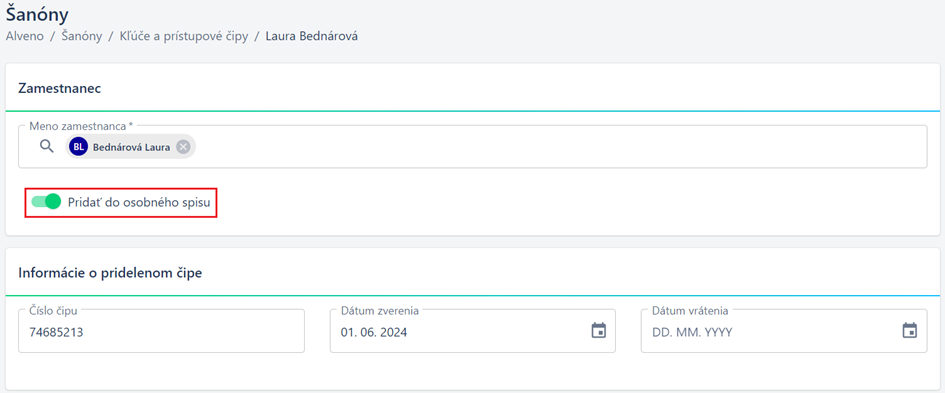The height and width of the screenshot is (393, 945).
Task: Click the Zamestnanec section header
Action: [60, 88]
